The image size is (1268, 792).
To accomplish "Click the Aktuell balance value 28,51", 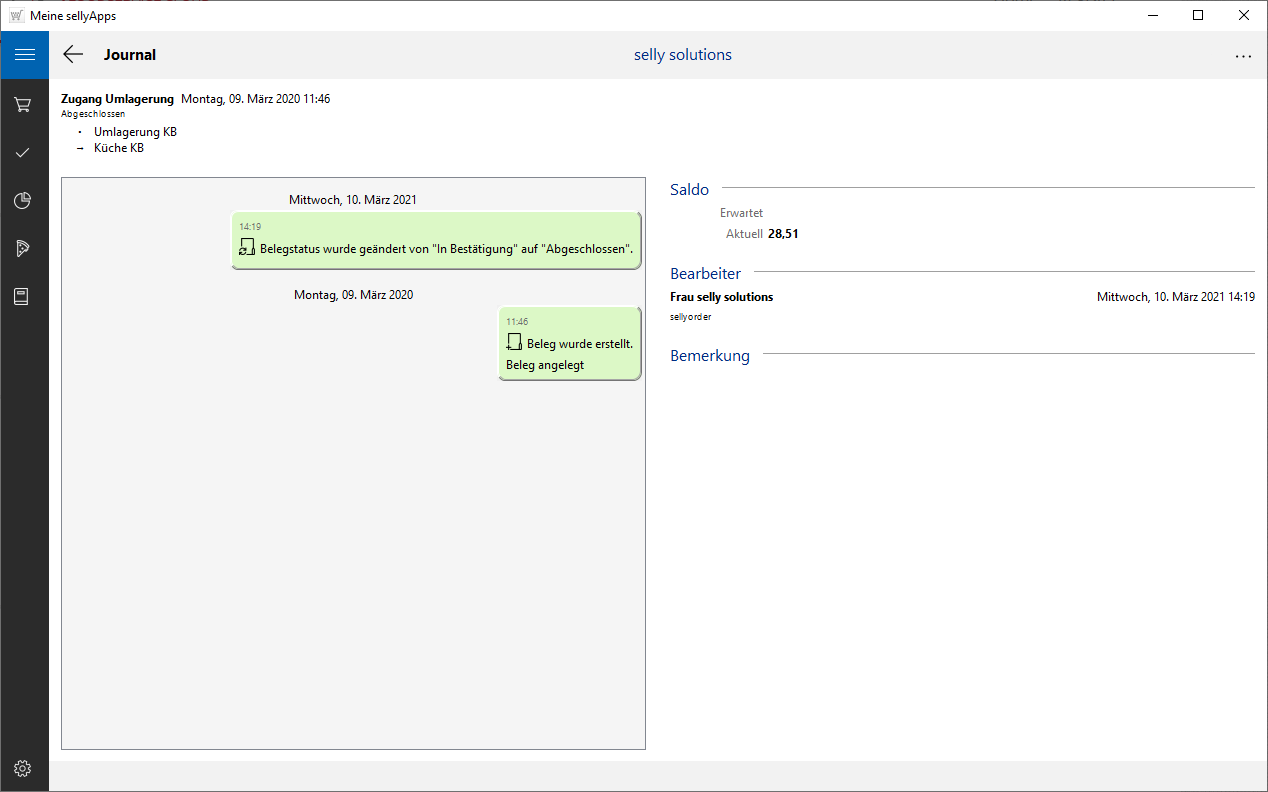I will click(783, 234).
